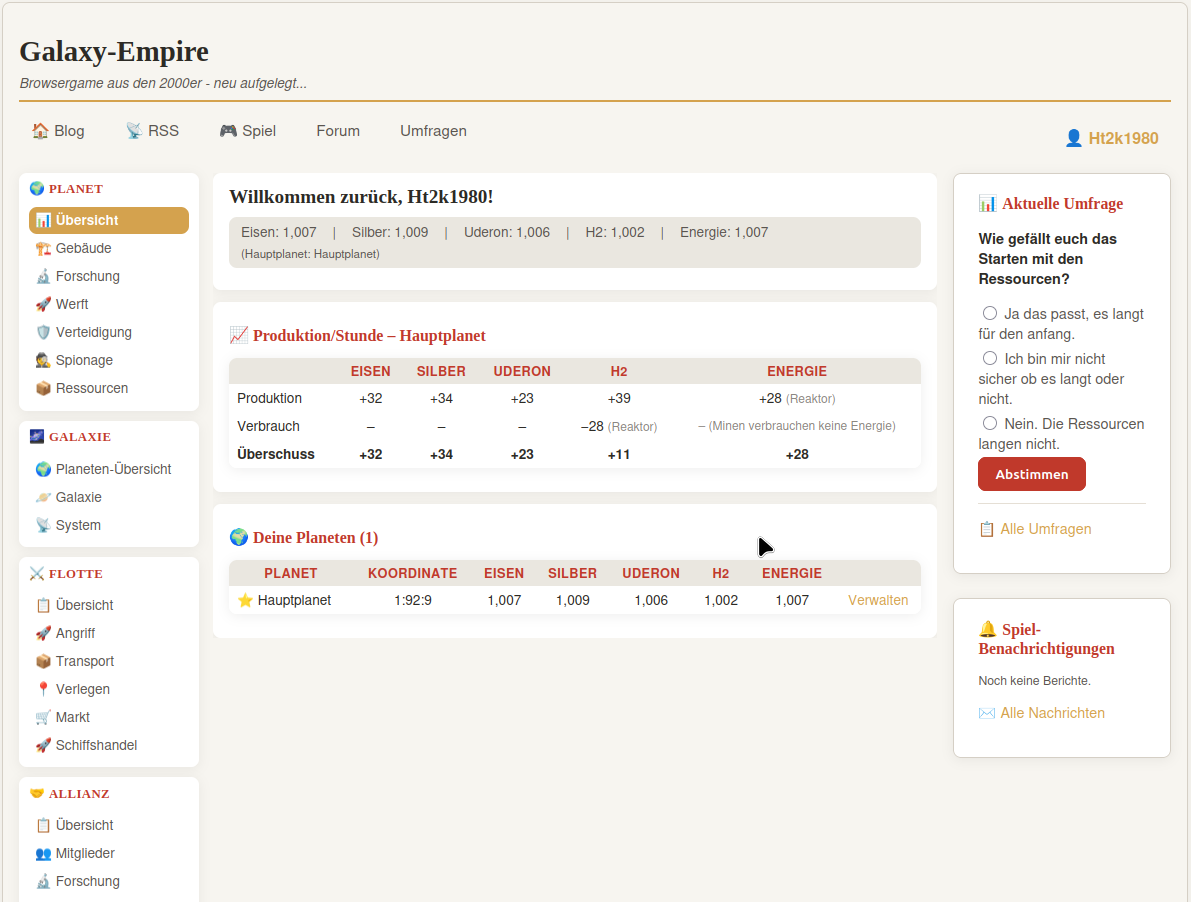Click the globe icon beside Planeten-Übersicht
This screenshot has height=902, width=1191.
[x=43, y=469]
